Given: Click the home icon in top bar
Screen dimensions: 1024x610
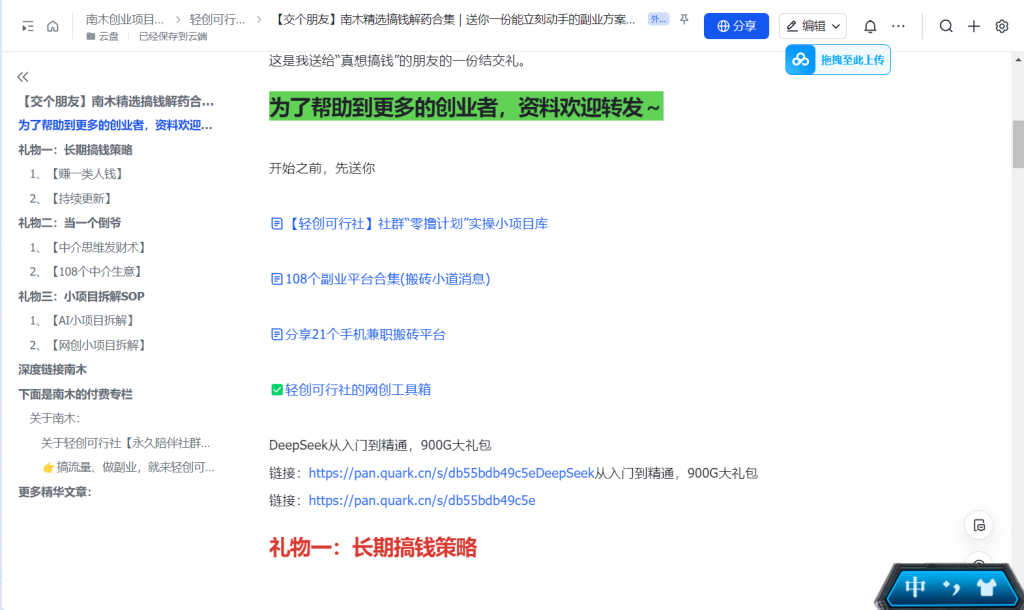Looking at the screenshot, I should pos(53,26).
